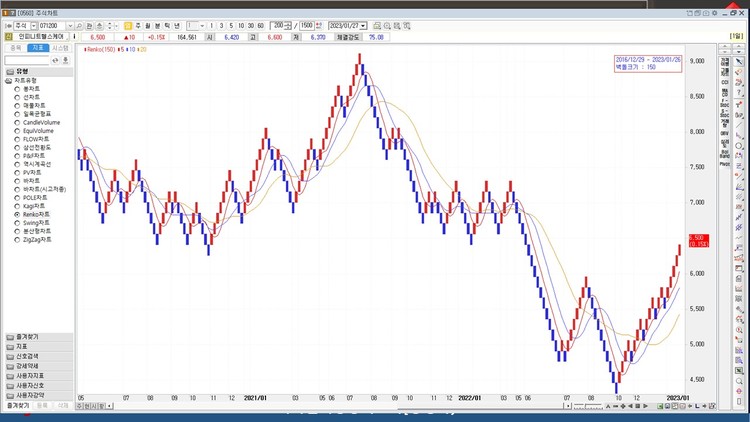Click the arrow pointer tool in right toolbar
The image size is (750, 422).
tap(739, 60)
